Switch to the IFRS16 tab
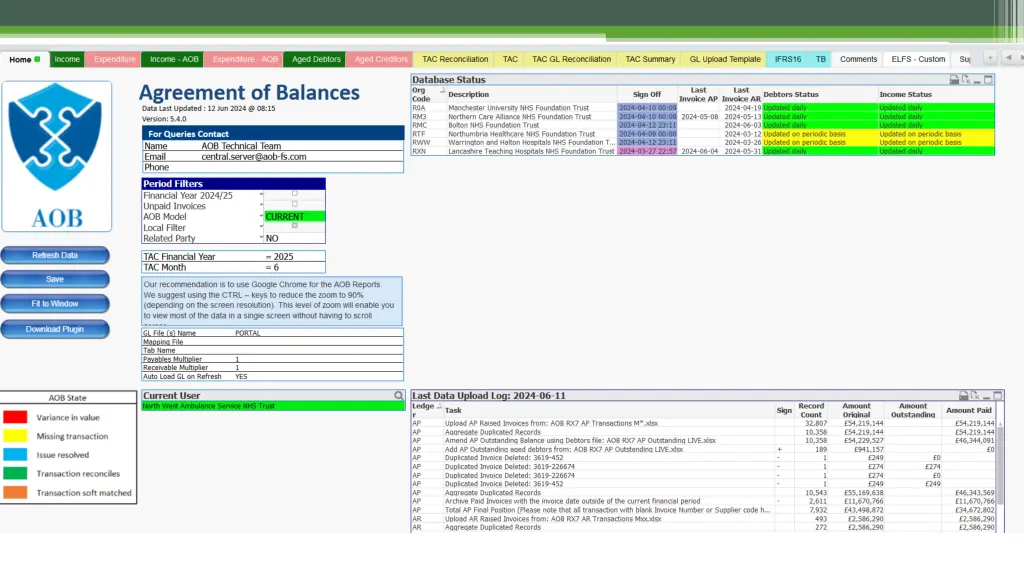This screenshot has height=576, width=1024. tap(788, 59)
